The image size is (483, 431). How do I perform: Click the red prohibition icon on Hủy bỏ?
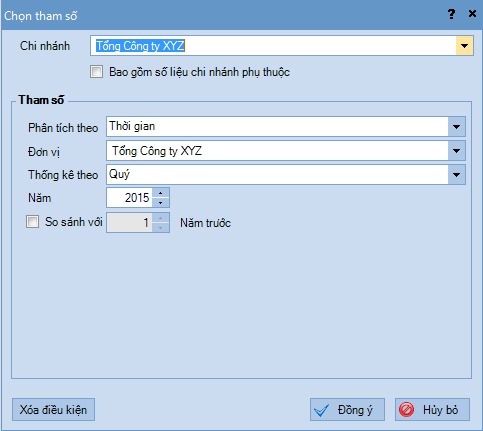click(406, 410)
